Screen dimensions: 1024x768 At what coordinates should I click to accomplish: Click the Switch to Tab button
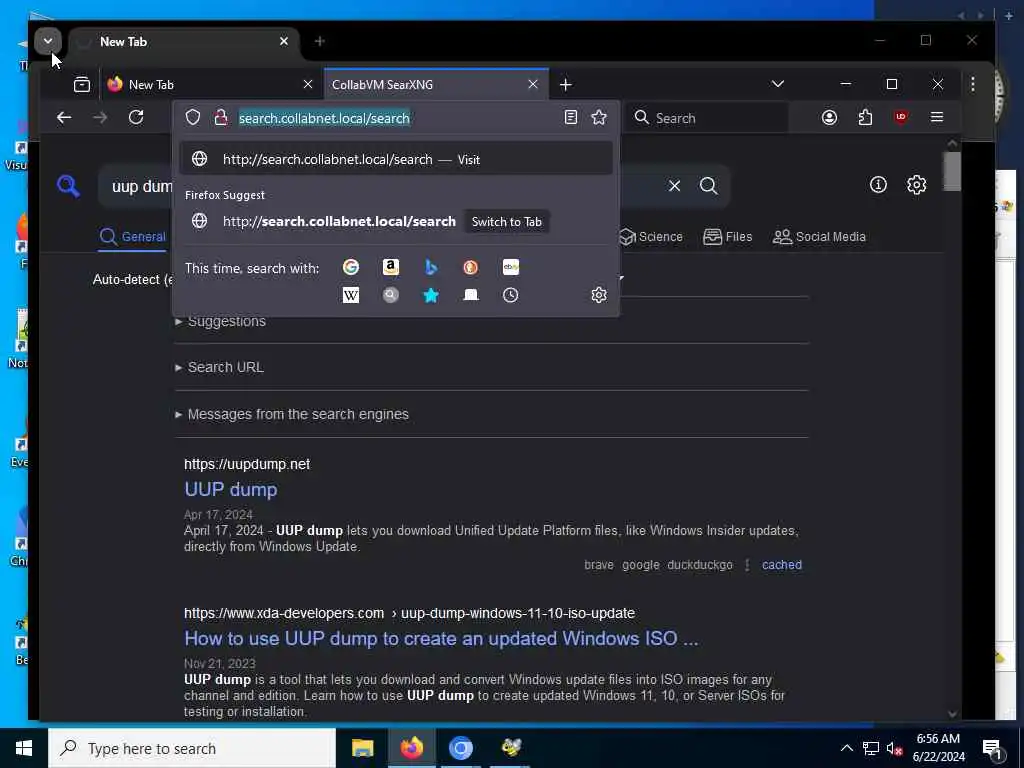coord(507,222)
